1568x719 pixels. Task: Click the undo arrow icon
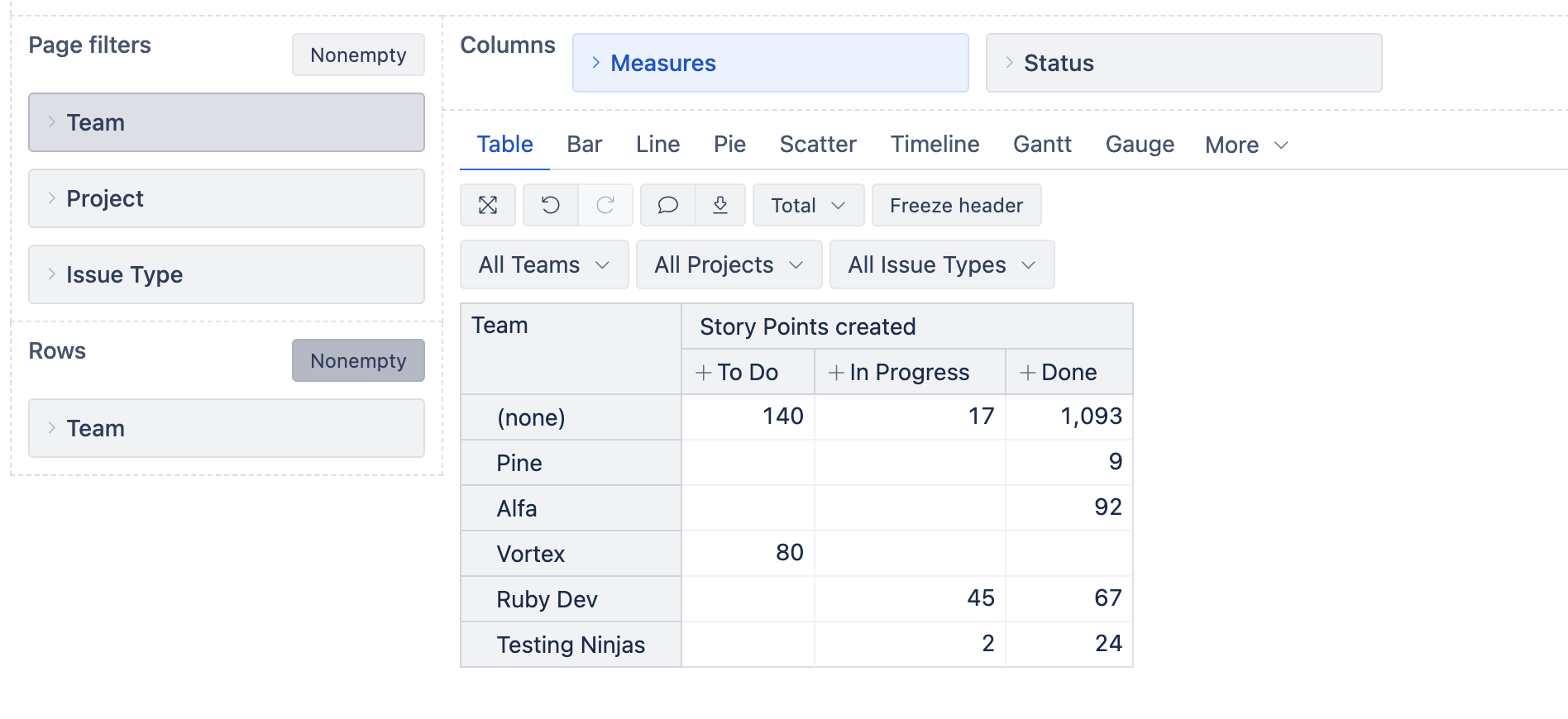tap(551, 205)
